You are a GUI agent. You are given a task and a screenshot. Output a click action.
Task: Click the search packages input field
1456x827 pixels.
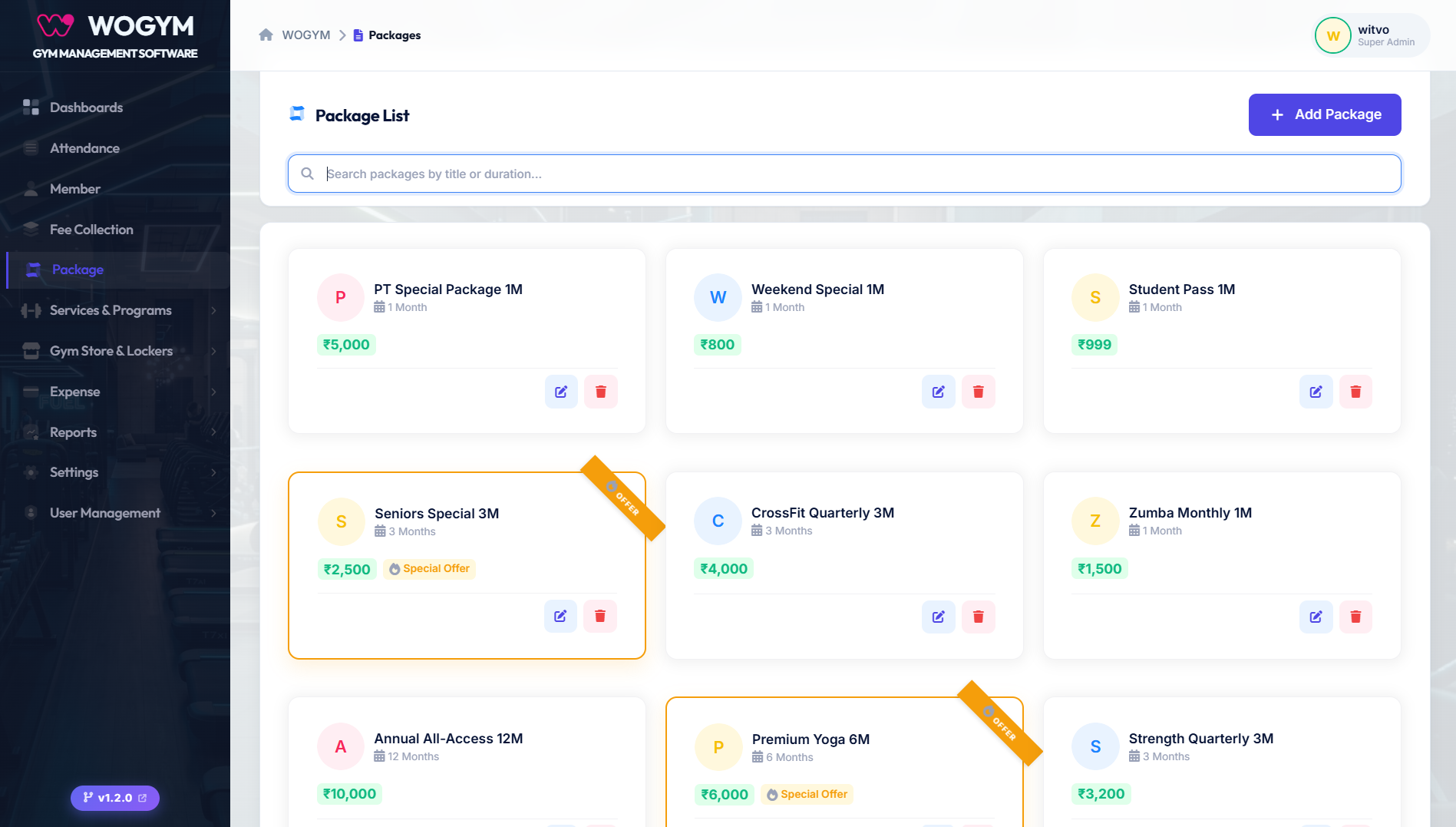(x=844, y=174)
